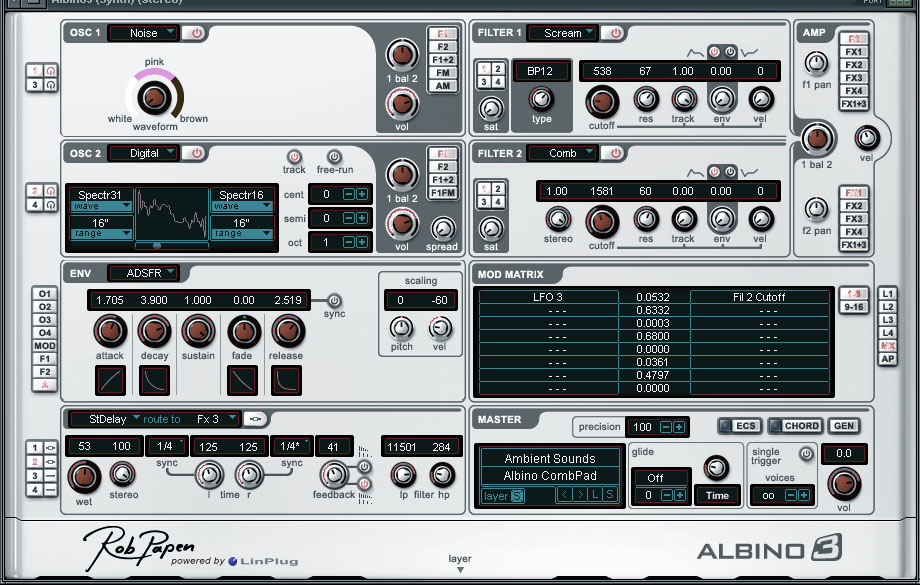Click Filter 2 cutoff knob

[x=602, y=222]
